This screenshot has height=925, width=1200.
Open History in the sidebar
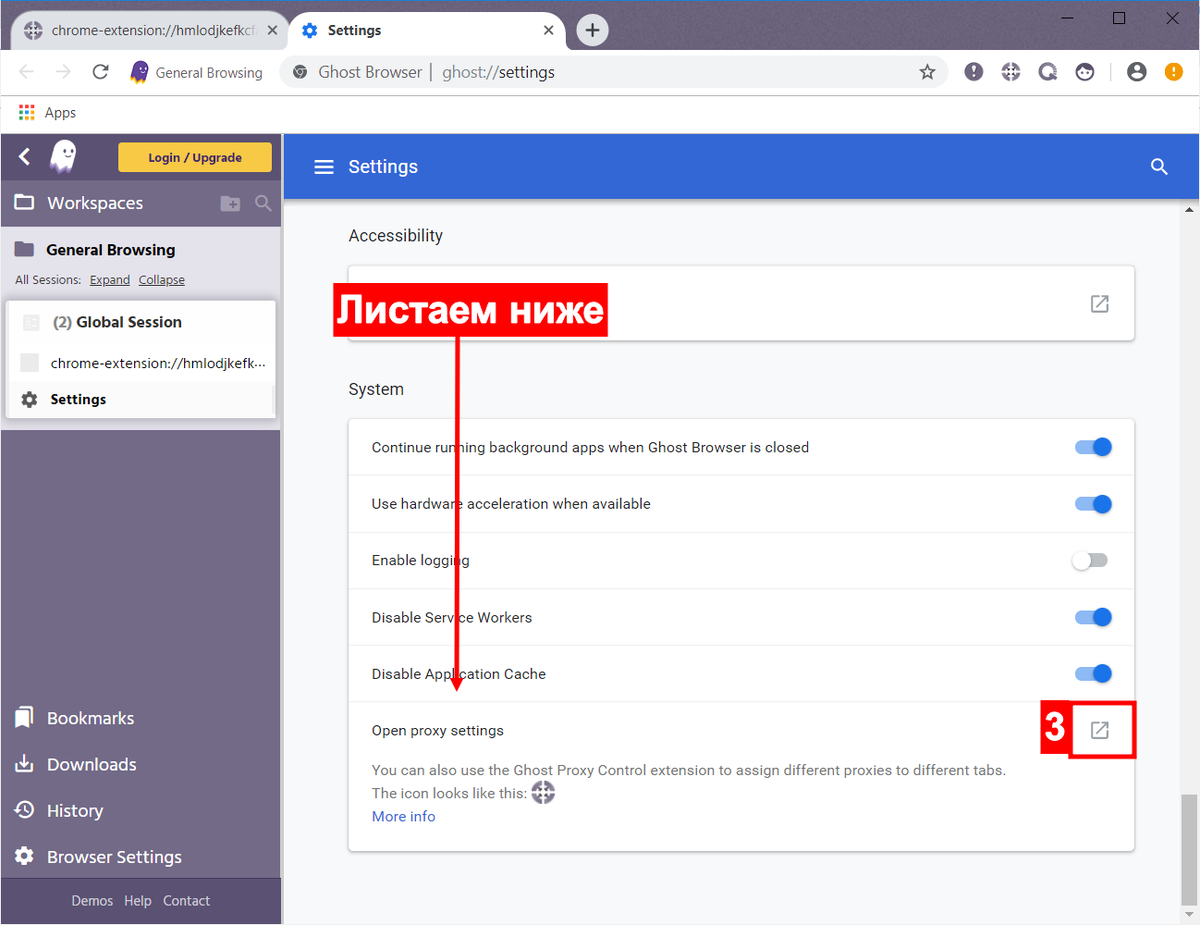coord(59,810)
